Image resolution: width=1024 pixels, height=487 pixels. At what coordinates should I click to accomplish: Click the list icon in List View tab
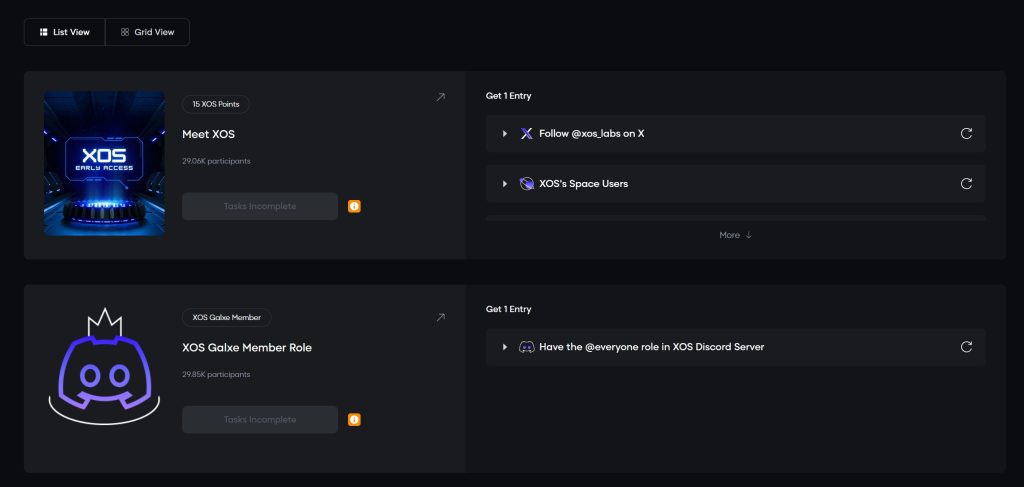point(44,32)
